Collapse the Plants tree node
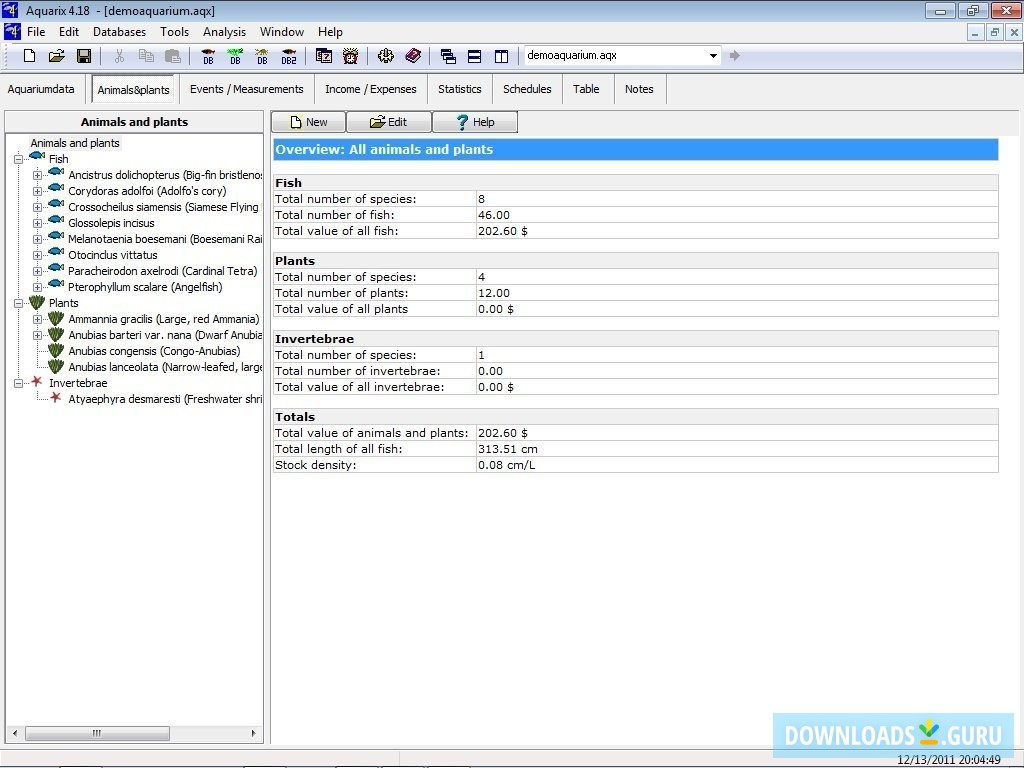Viewport: 1024px width, 768px height. tap(19, 303)
